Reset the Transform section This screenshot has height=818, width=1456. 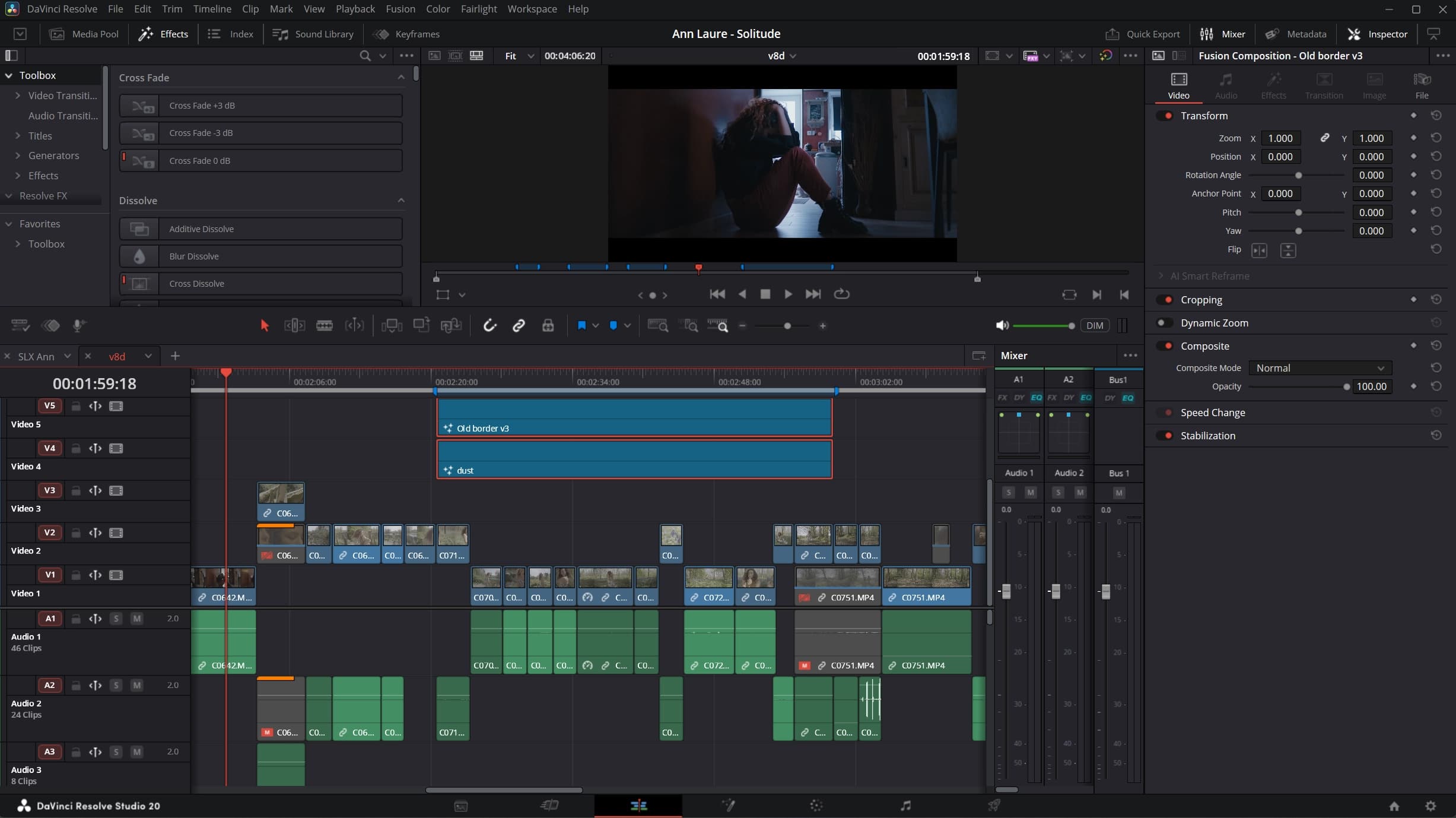pyautogui.click(x=1436, y=115)
